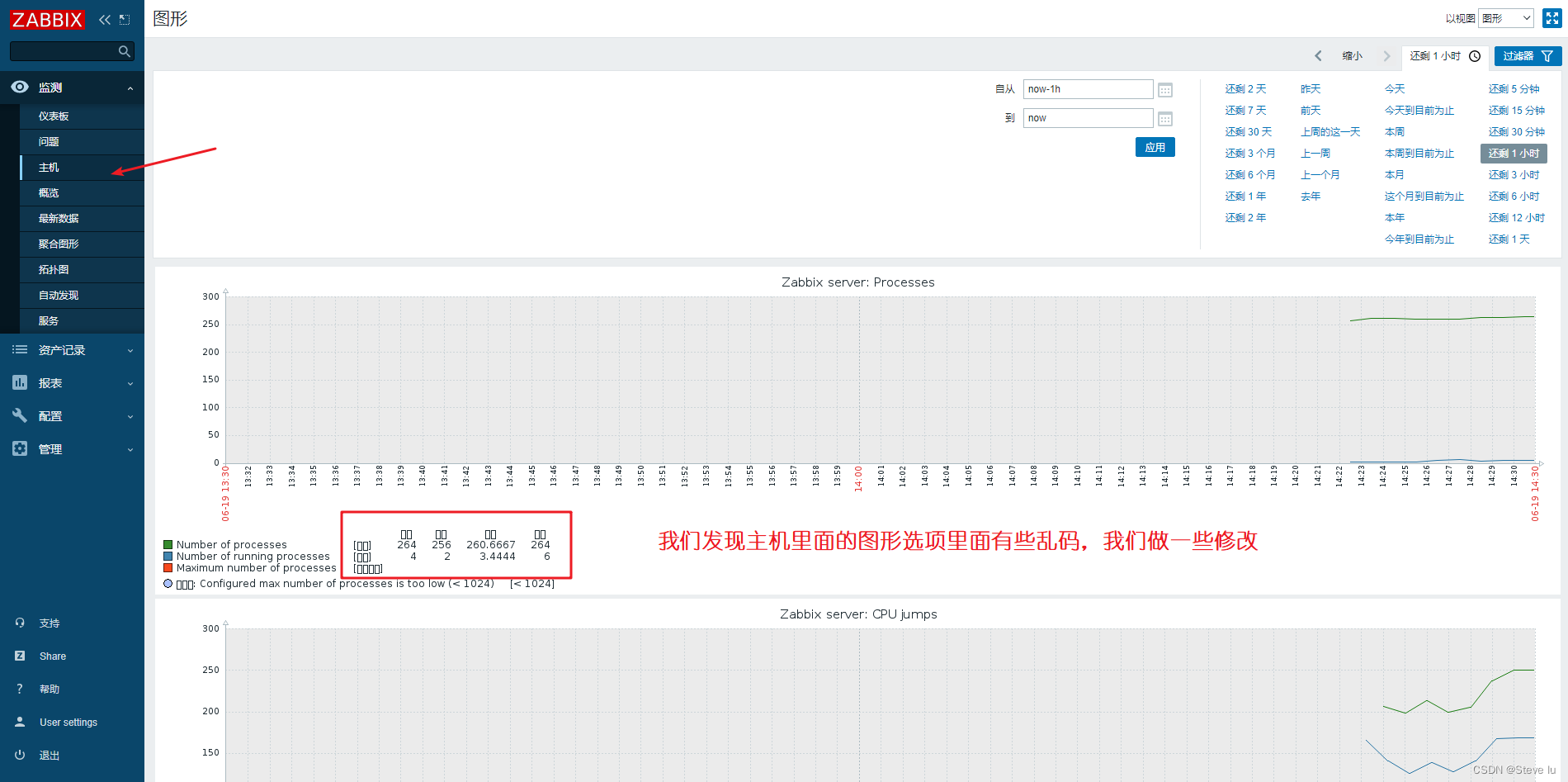Collapse the sidebar with the double-chevron icon
Image resolution: width=1568 pixels, height=782 pixels.
coord(105,20)
